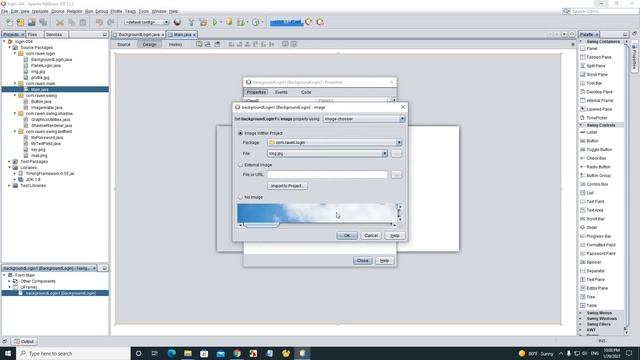
Task: Open the BackgroundLogin.java editor tab
Action: pos(138,35)
